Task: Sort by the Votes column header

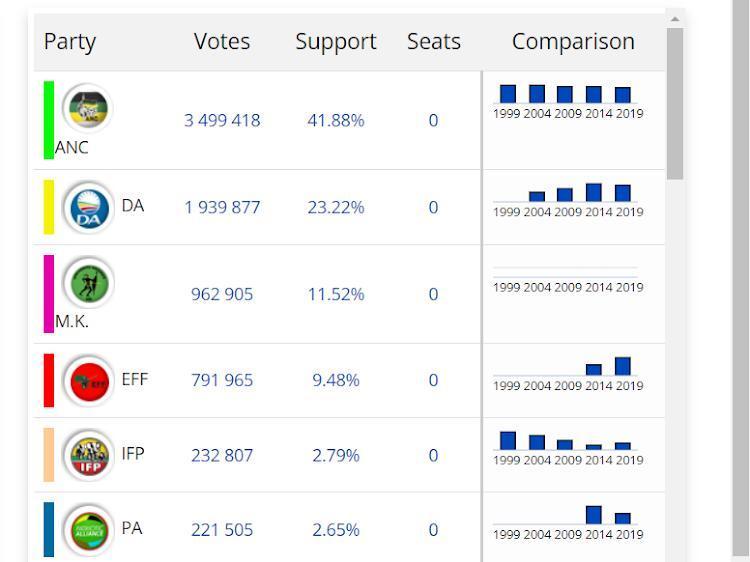Action: [222, 42]
